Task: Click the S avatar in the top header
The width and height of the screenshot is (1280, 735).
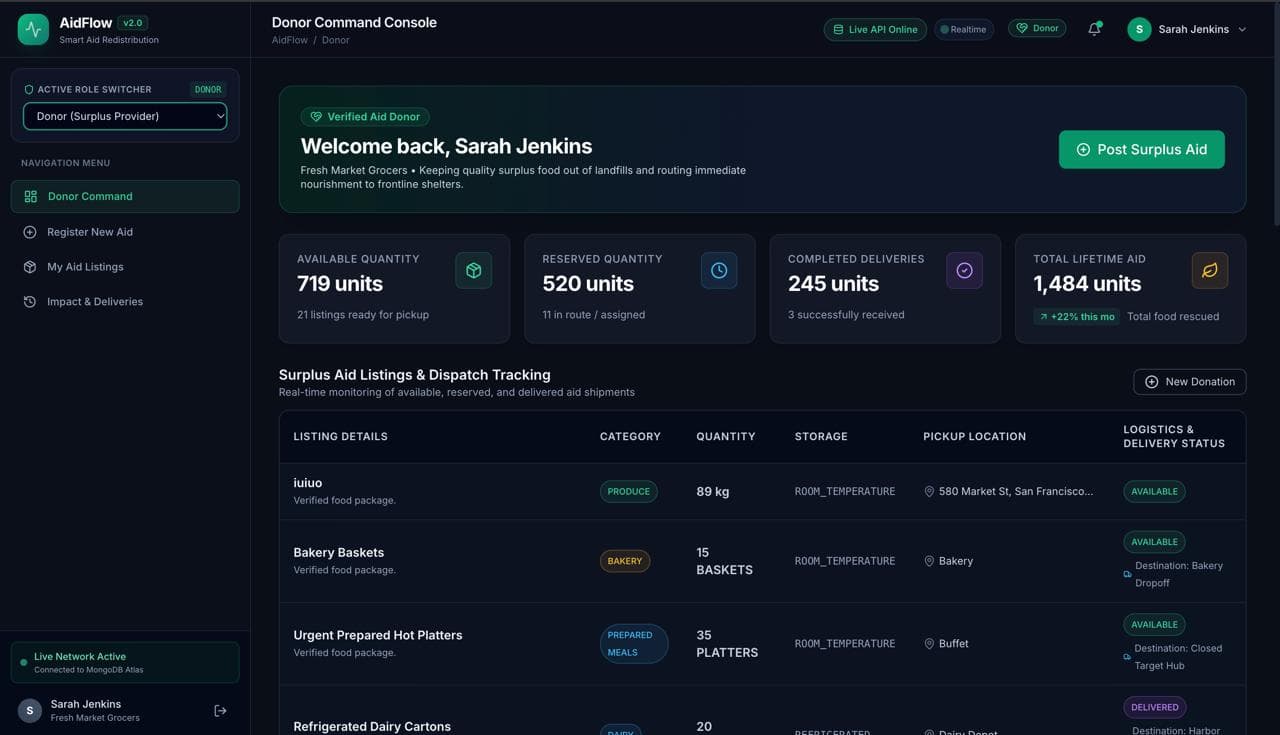Action: click(x=1139, y=29)
